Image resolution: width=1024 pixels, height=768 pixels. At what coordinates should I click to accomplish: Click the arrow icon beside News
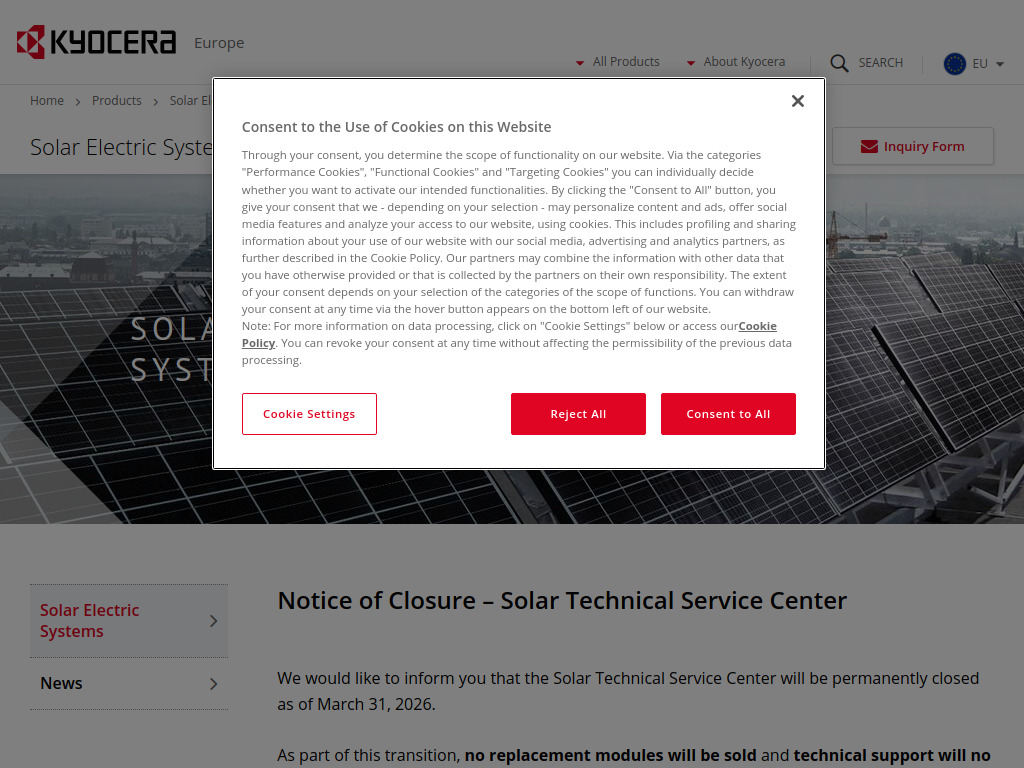pos(212,683)
